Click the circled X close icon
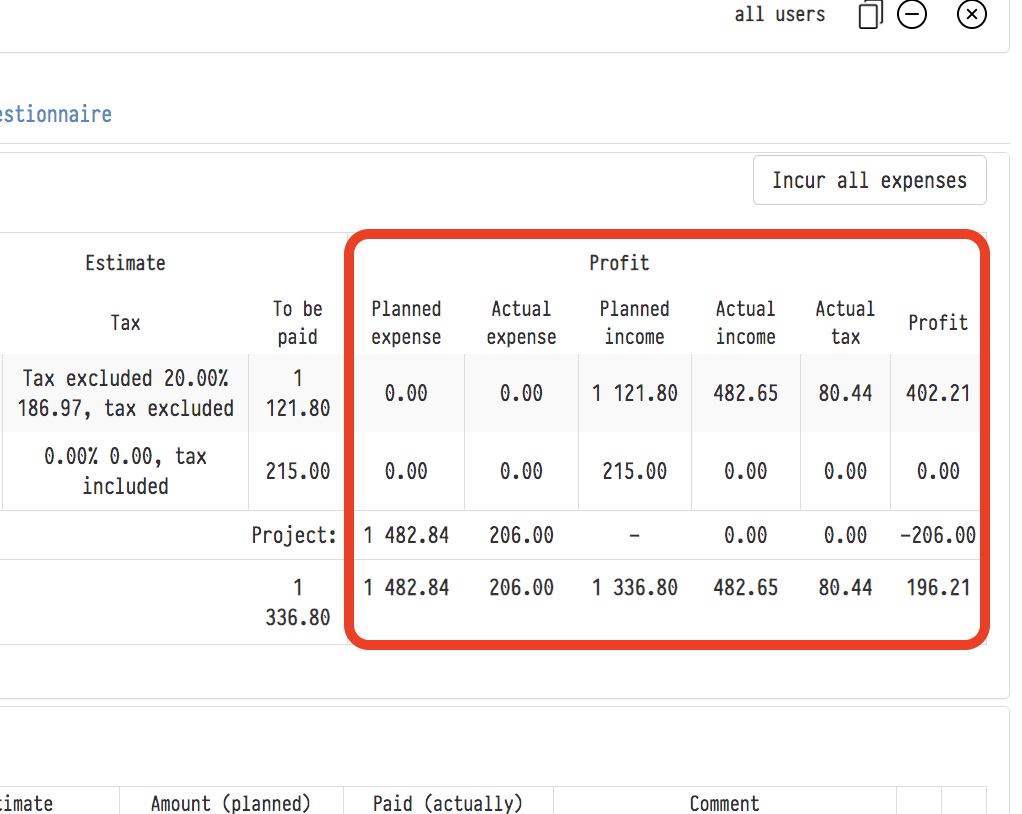Image resolution: width=1022 pixels, height=814 pixels. tap(971, 15)
